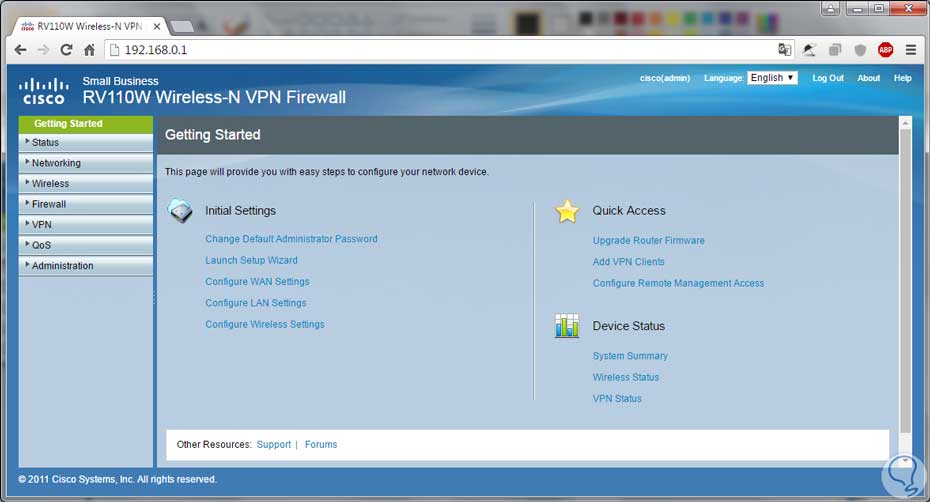The height and width of the screenshot is (502, 930).
Task: Click the translate icon in address bar
Action: tap(785, 50)
